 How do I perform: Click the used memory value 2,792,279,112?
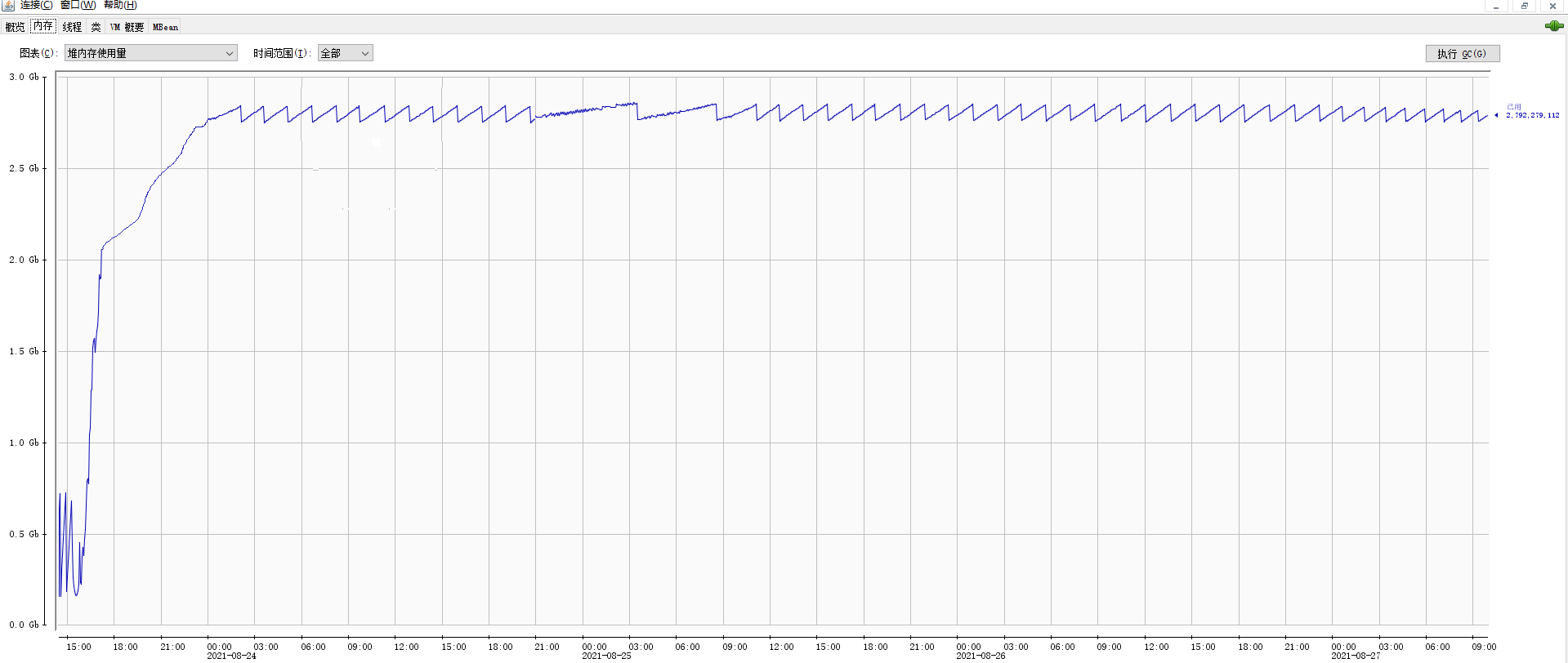point(1533,116)
